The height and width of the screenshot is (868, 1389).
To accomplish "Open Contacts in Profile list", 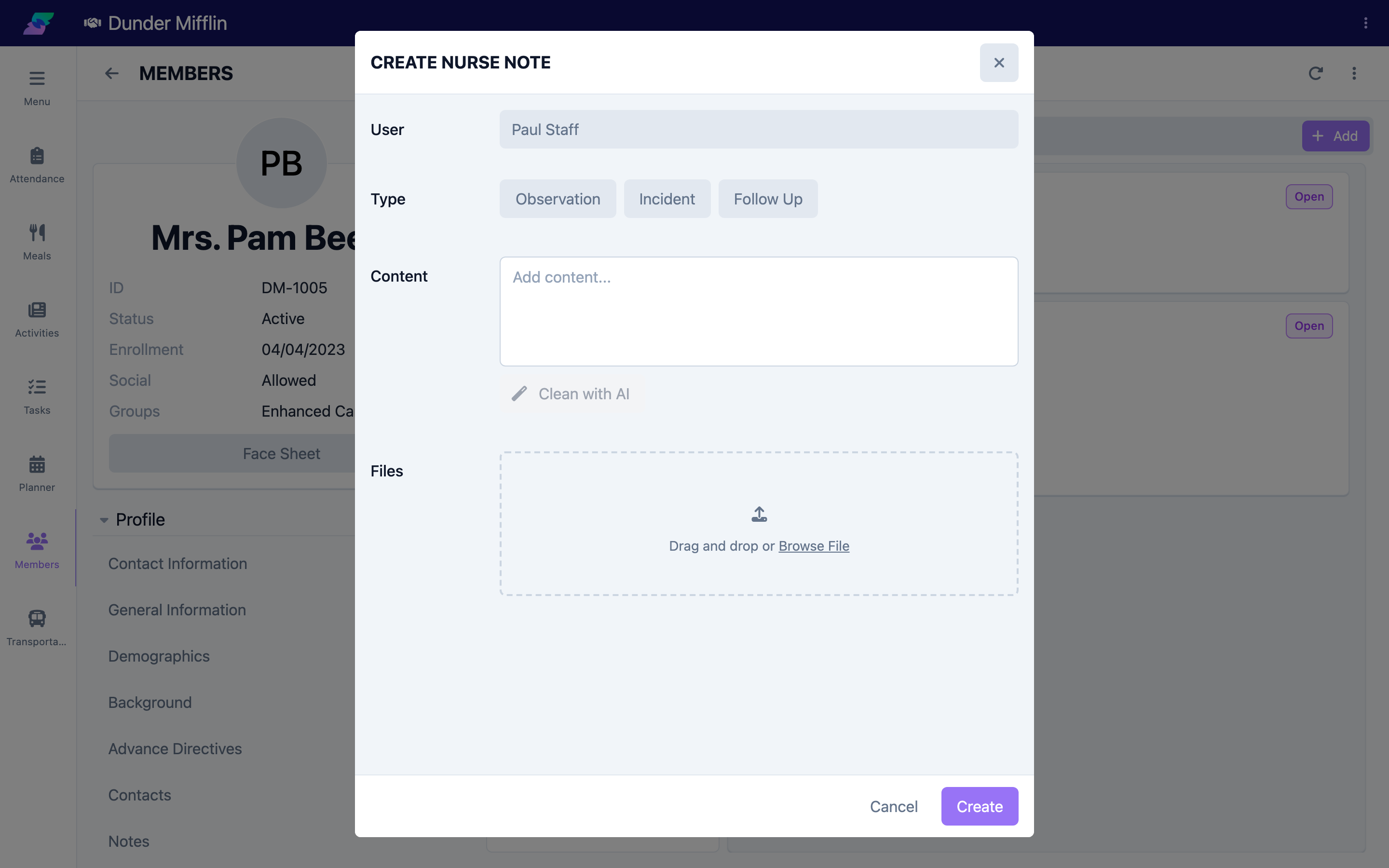I will click(139, 795).
